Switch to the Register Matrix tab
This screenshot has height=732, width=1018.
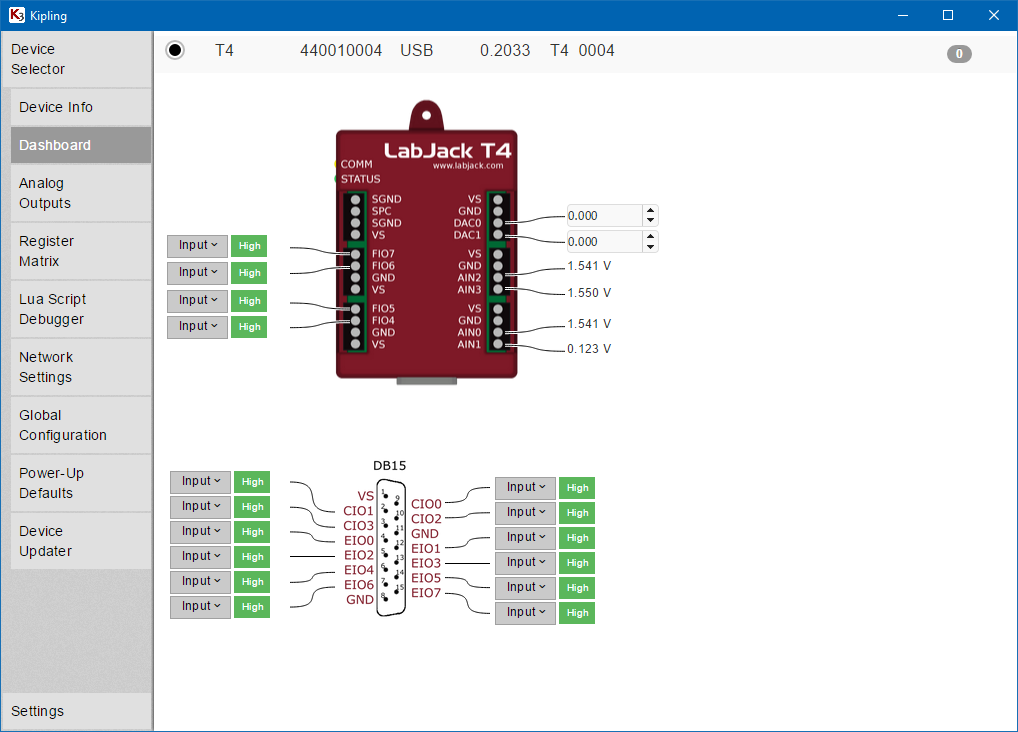point(81,251)
